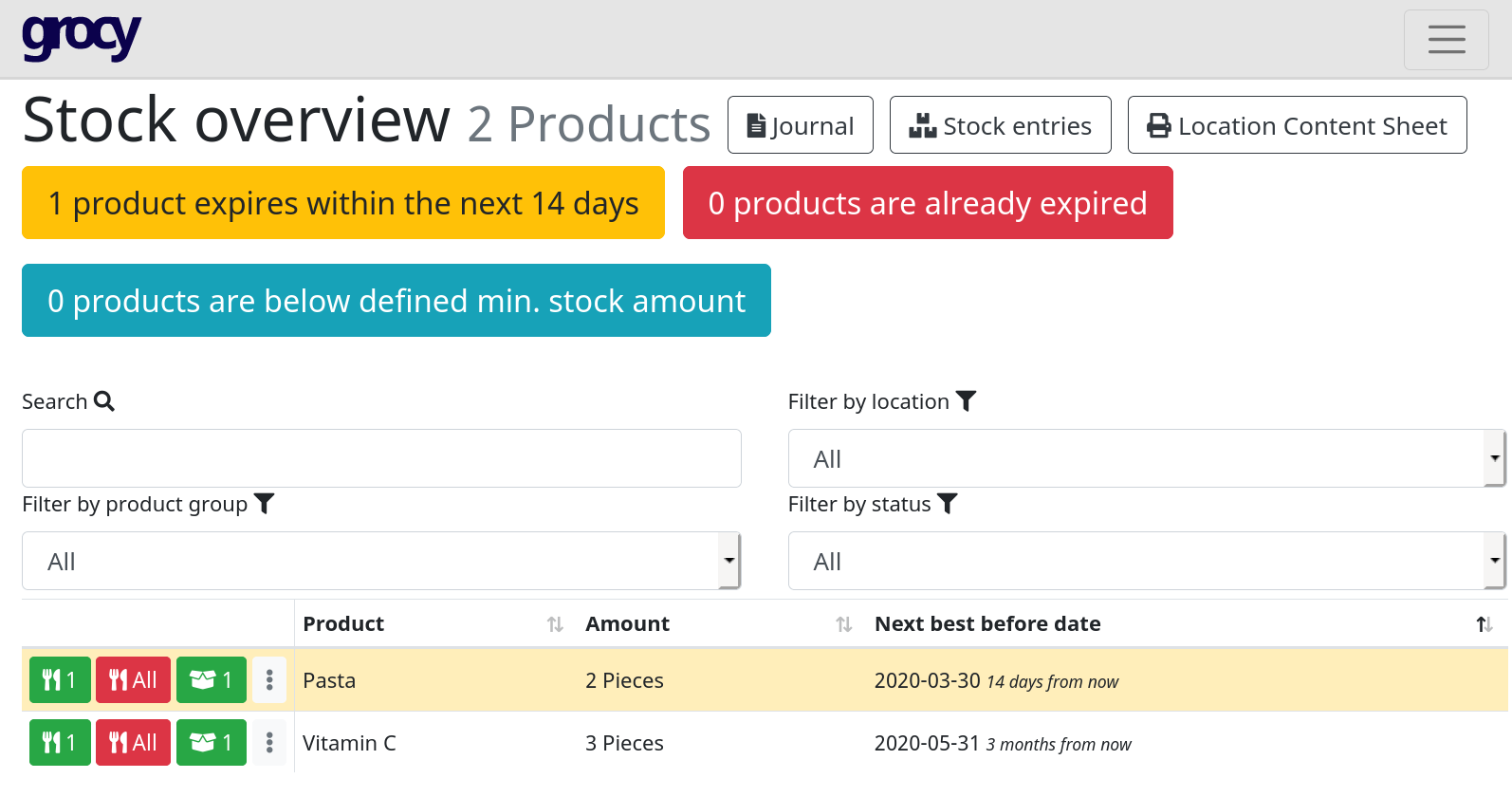Open more actions menu for Vitamin C
The width and height of the screenshot is (1512, 797).
click(x=269, y=743)
